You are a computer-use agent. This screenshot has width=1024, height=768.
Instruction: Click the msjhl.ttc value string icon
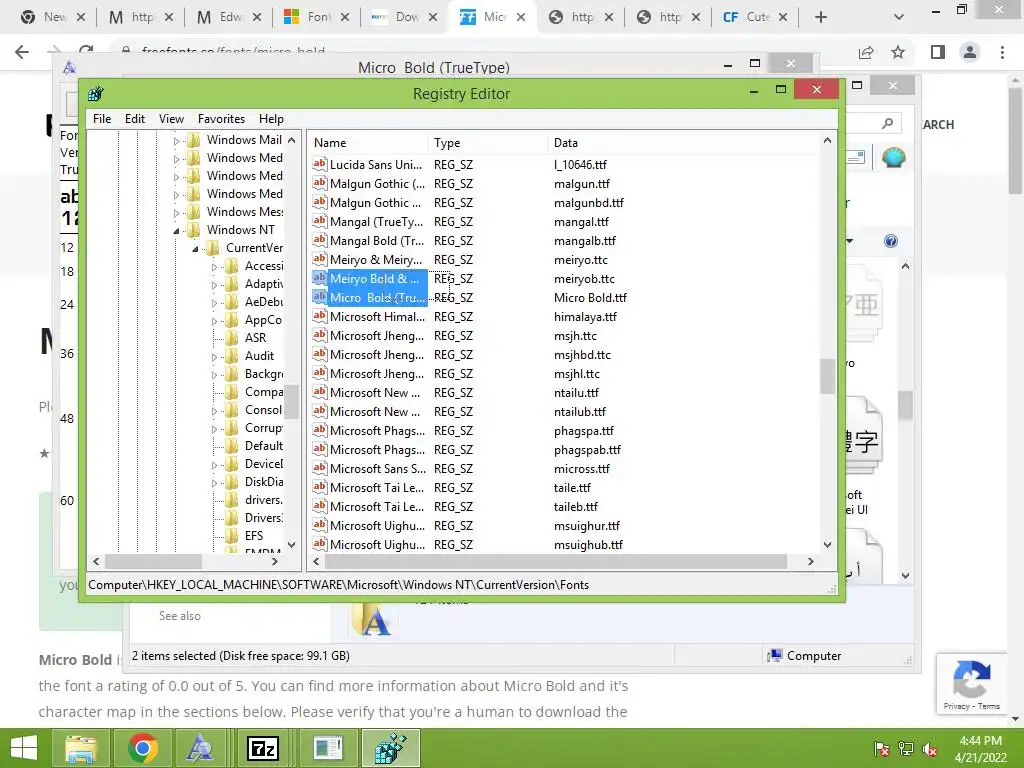(x=319, y=372)
